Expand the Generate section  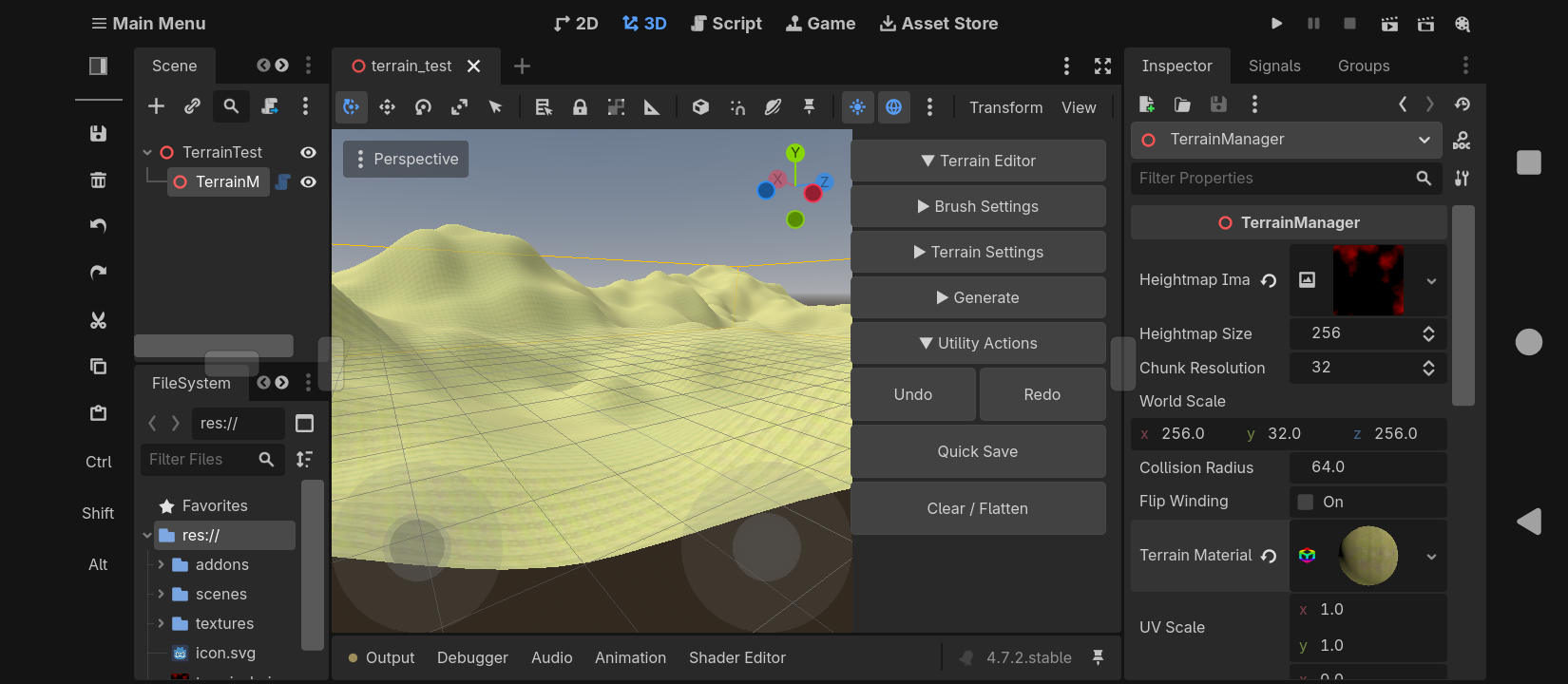tap(978, 297)
